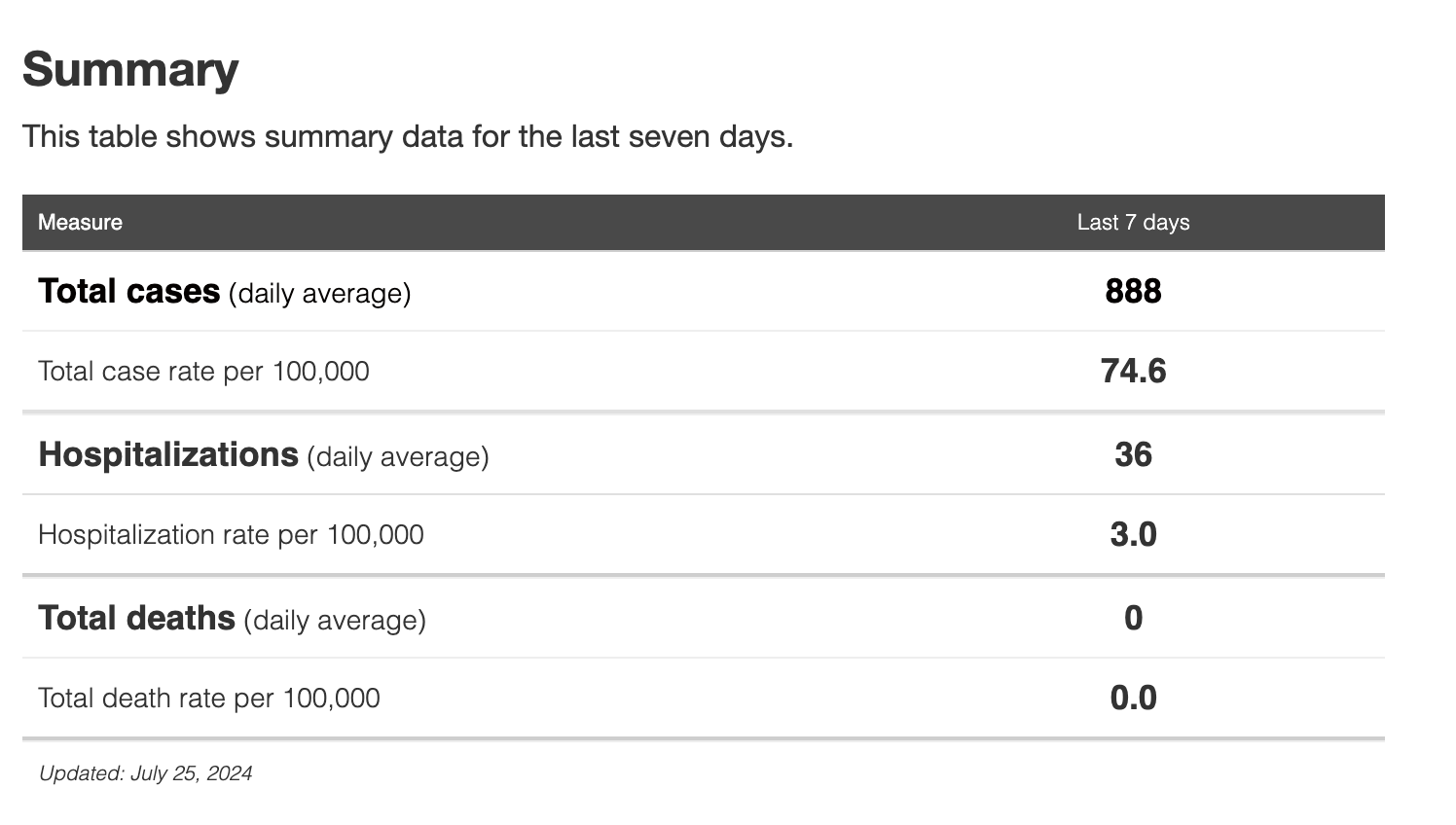Click the 888 total cases value
1456x825 pixels.
[1133, 292]
